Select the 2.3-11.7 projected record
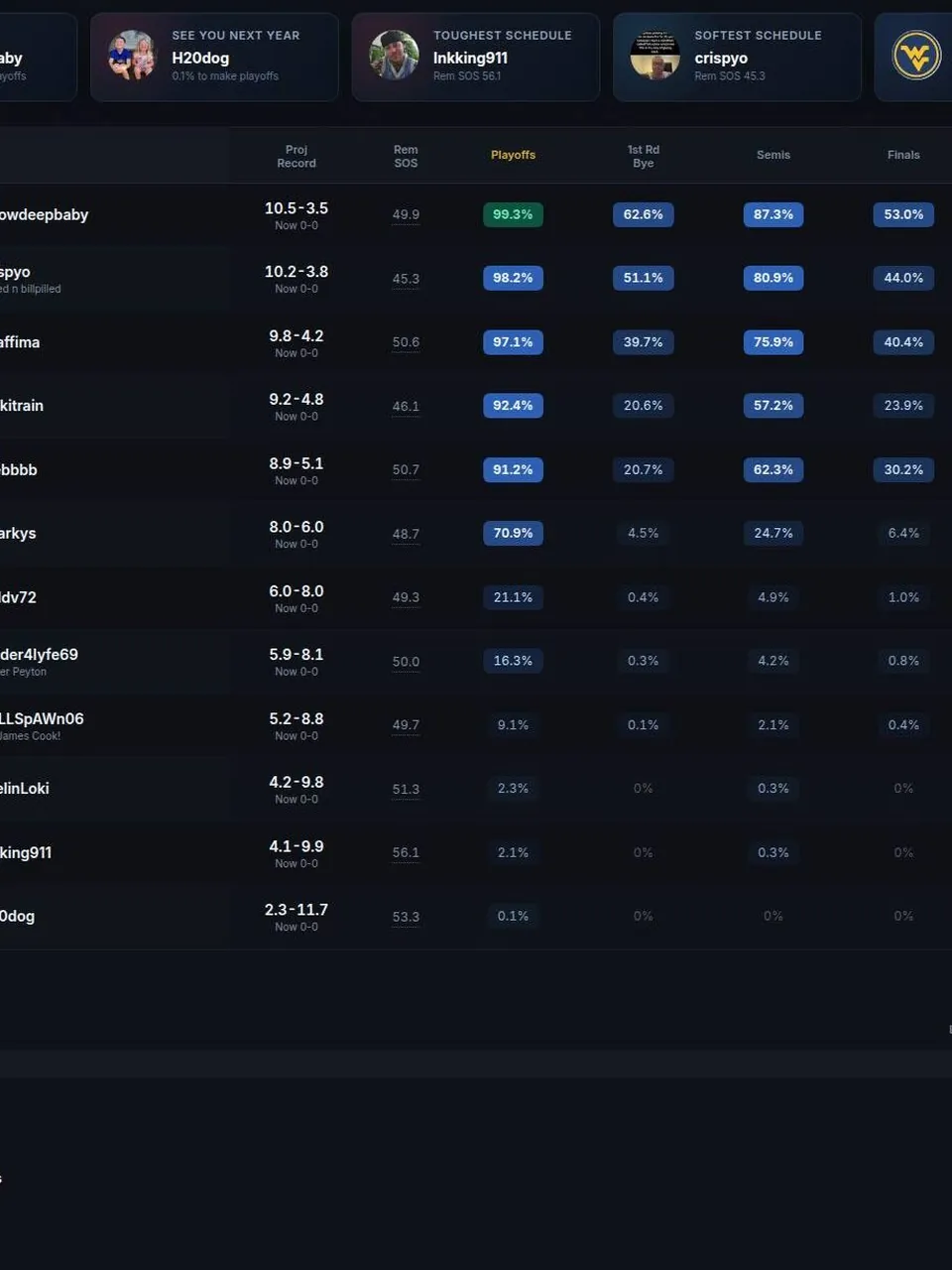This screenshot has width=952, height=1270. click(297, 910)
